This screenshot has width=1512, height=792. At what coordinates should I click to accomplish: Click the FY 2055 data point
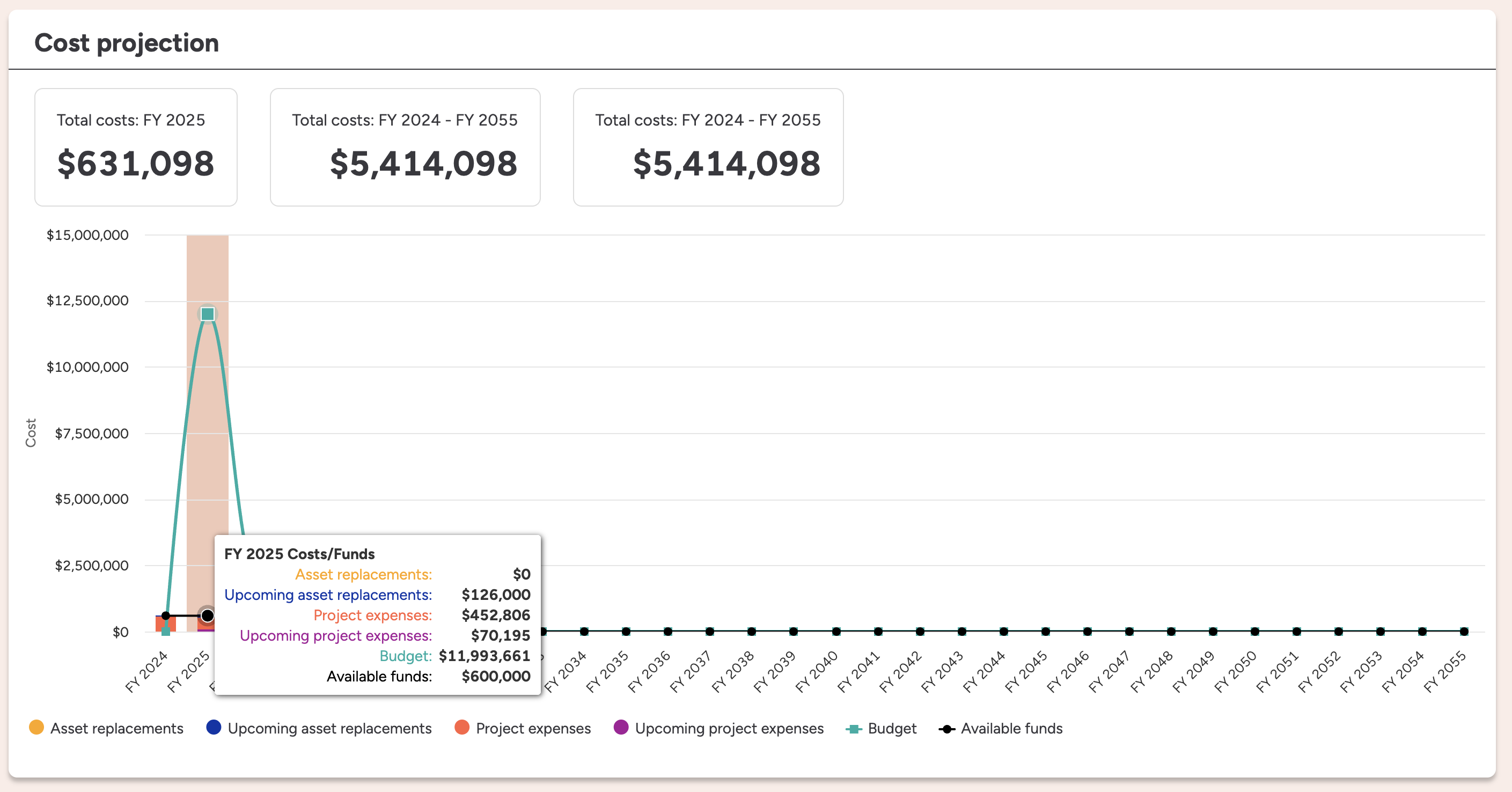1464,631
